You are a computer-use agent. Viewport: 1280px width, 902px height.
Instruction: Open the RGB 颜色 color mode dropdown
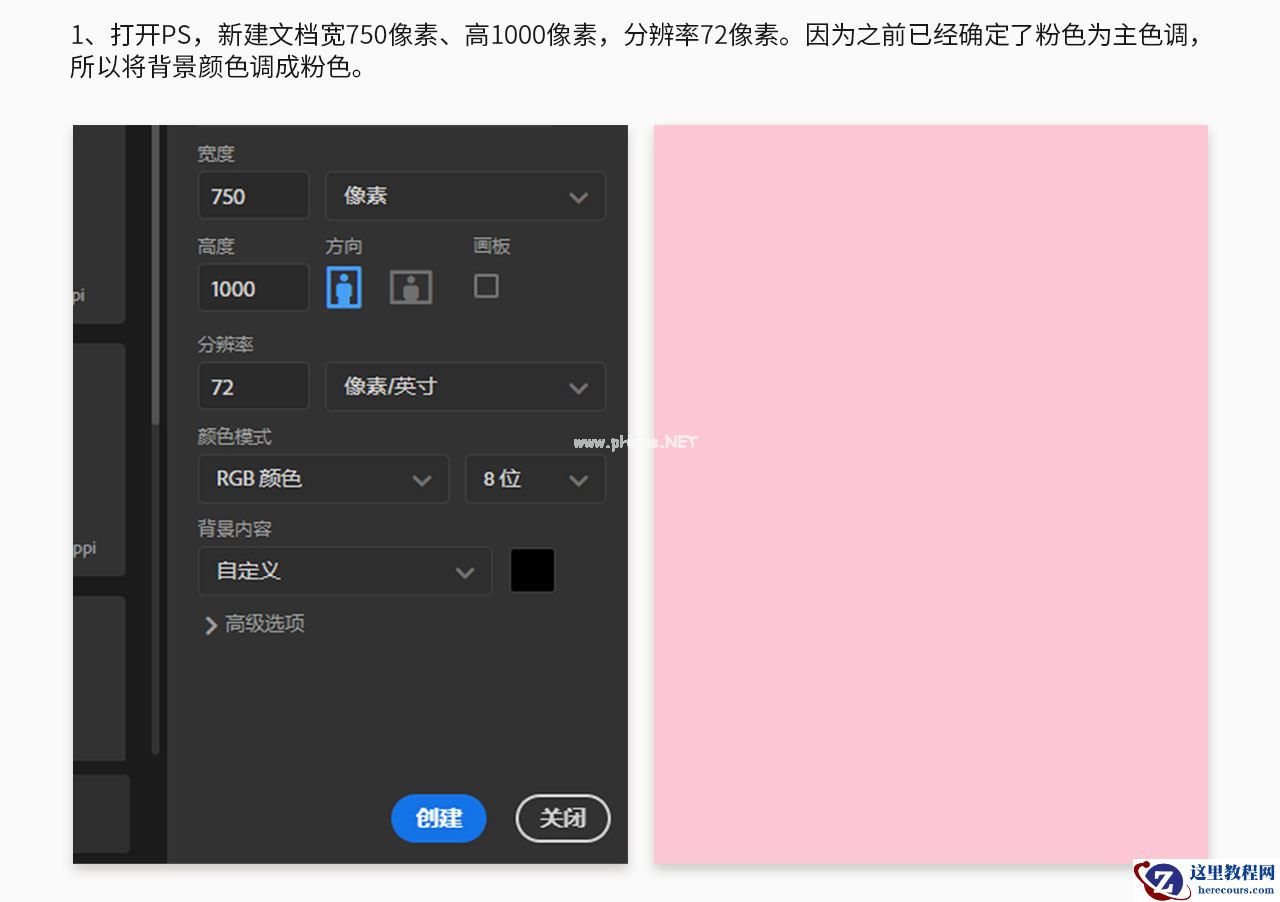[323, 479]
